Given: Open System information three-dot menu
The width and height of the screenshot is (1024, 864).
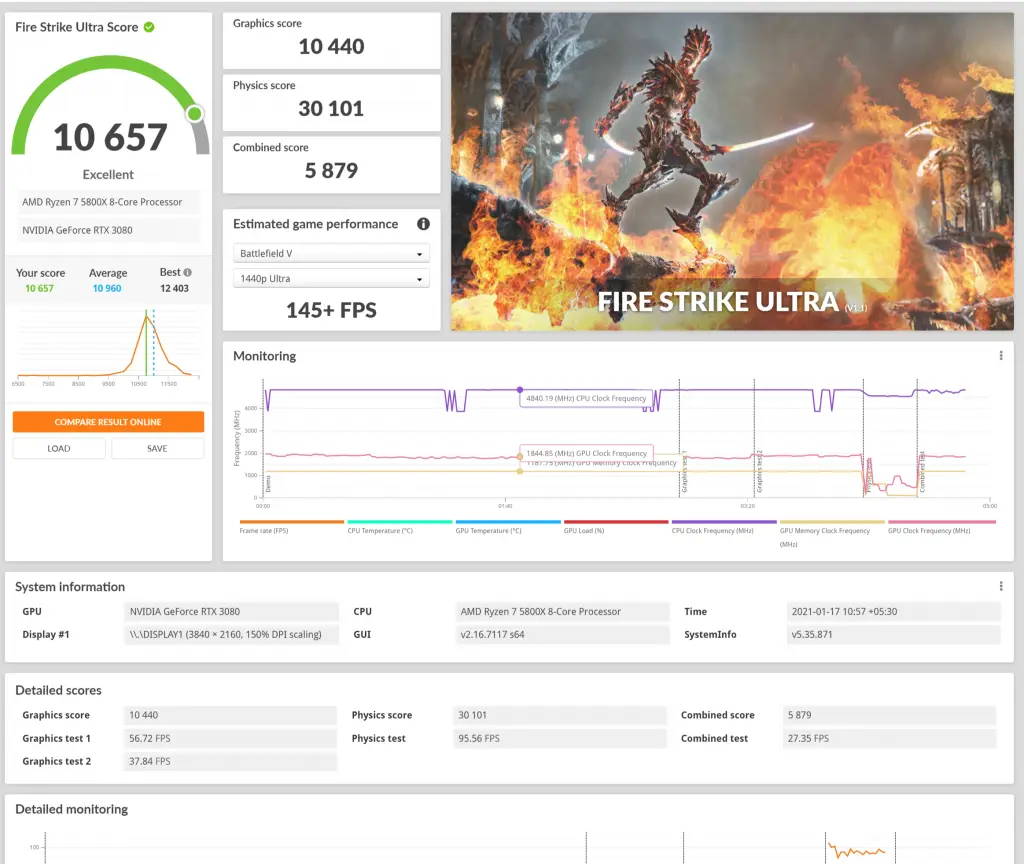Looking at the screenshot, I should 1000,586.
